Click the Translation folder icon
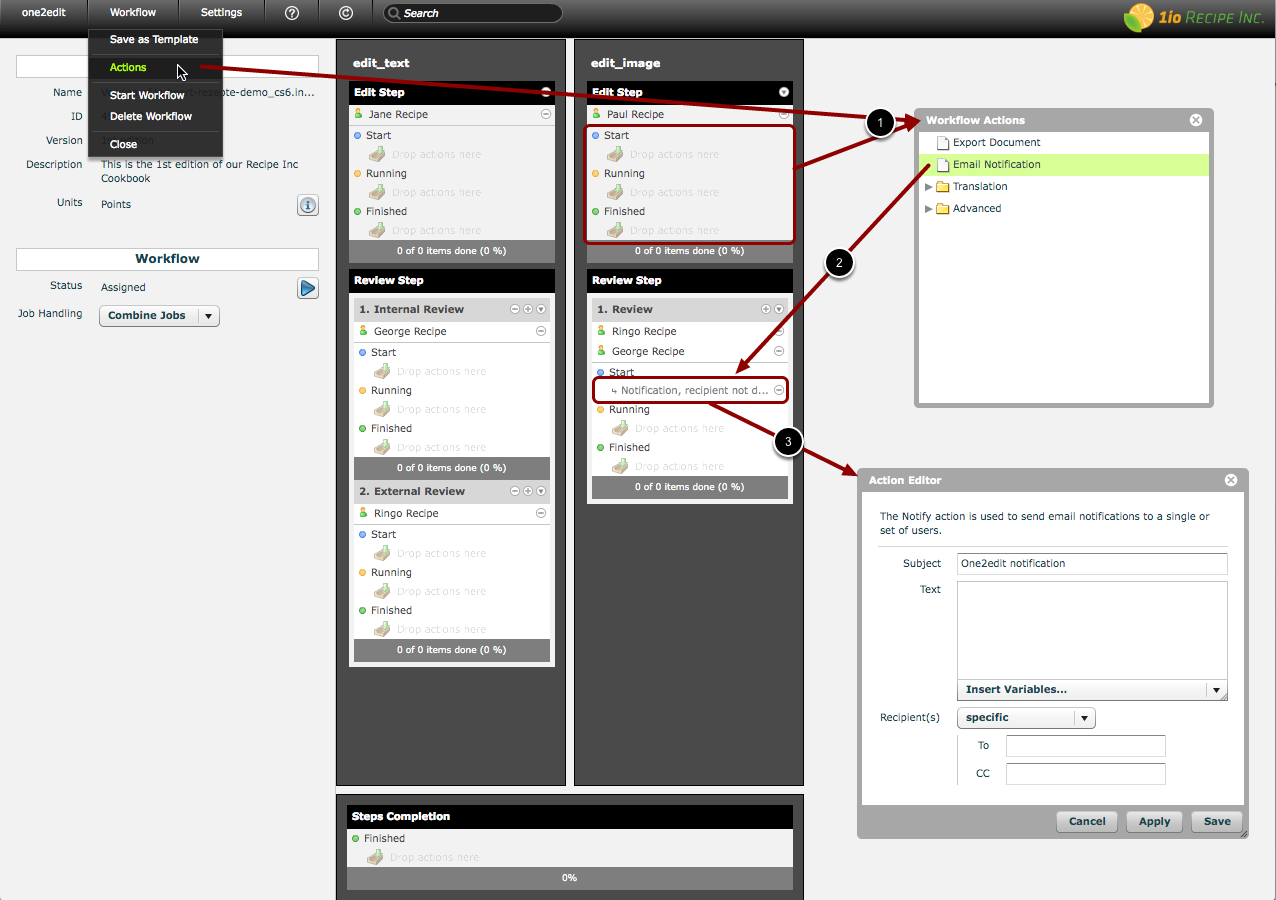The height and width of the screenshot is (900, 1276). click(x=942, y=186)
